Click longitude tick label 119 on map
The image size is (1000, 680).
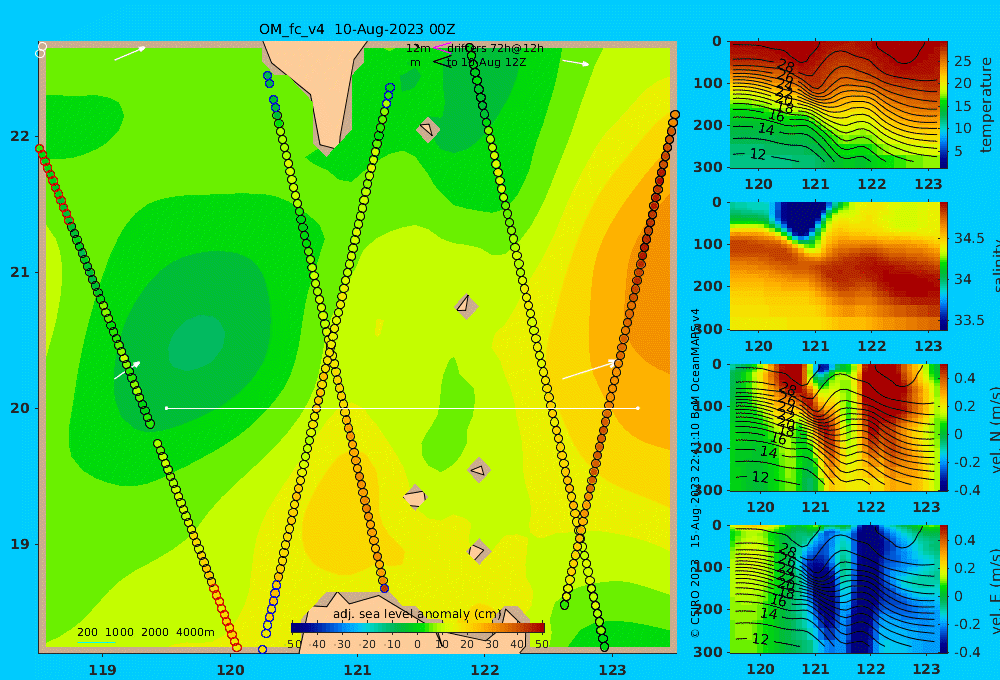[x=102, y=670]
